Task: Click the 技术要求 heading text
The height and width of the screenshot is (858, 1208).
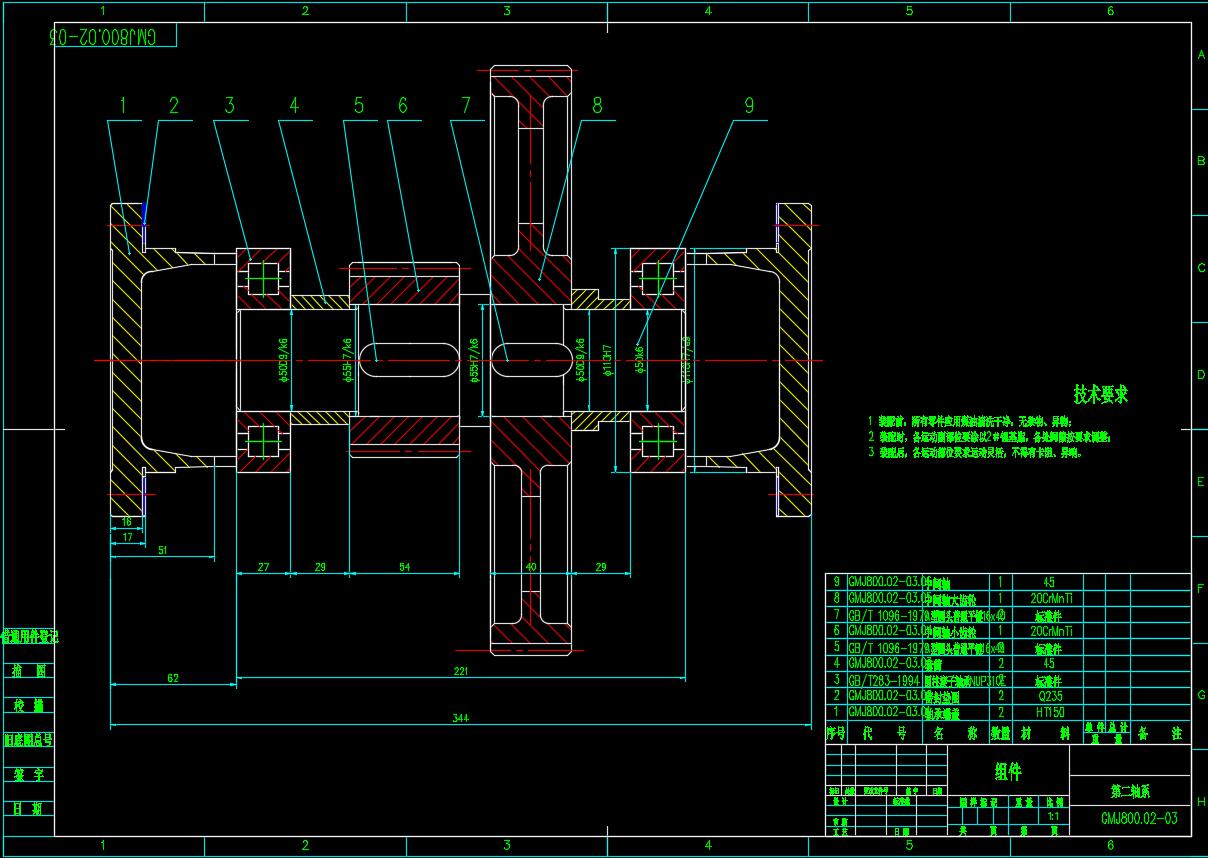Action: click(x=1101, y=394)
